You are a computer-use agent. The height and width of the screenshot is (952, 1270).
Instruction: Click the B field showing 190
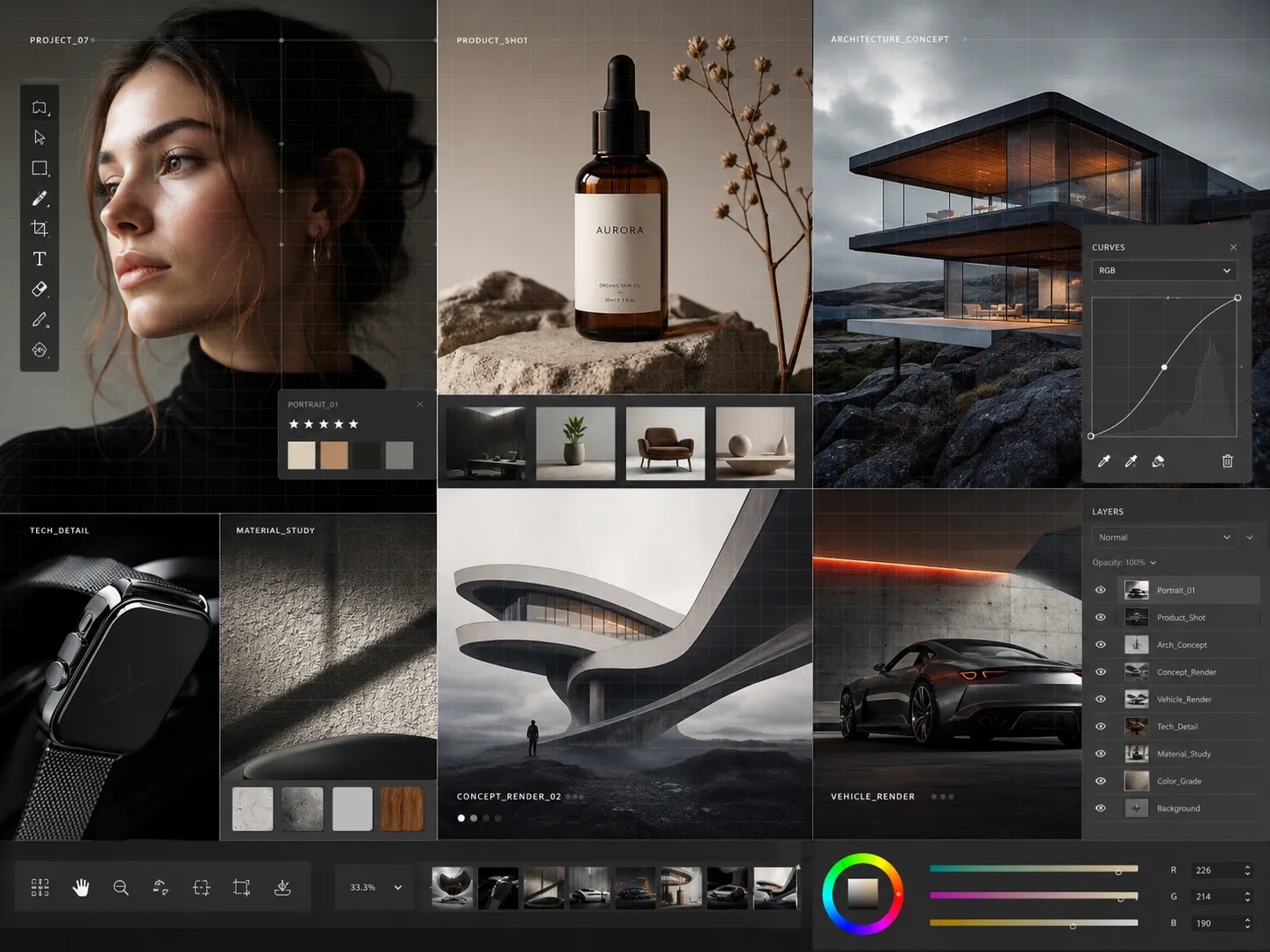tap(1222, 922)
